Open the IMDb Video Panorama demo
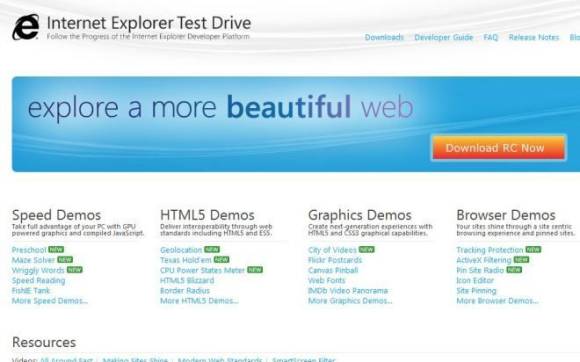580x362 pixels. (348, 291)
